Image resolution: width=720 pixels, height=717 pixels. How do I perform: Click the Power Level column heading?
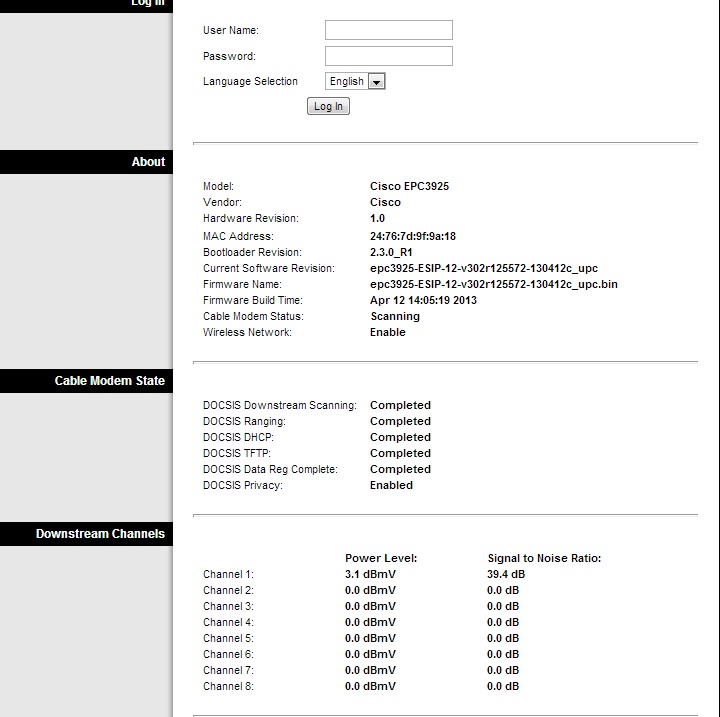pos(381,558)
